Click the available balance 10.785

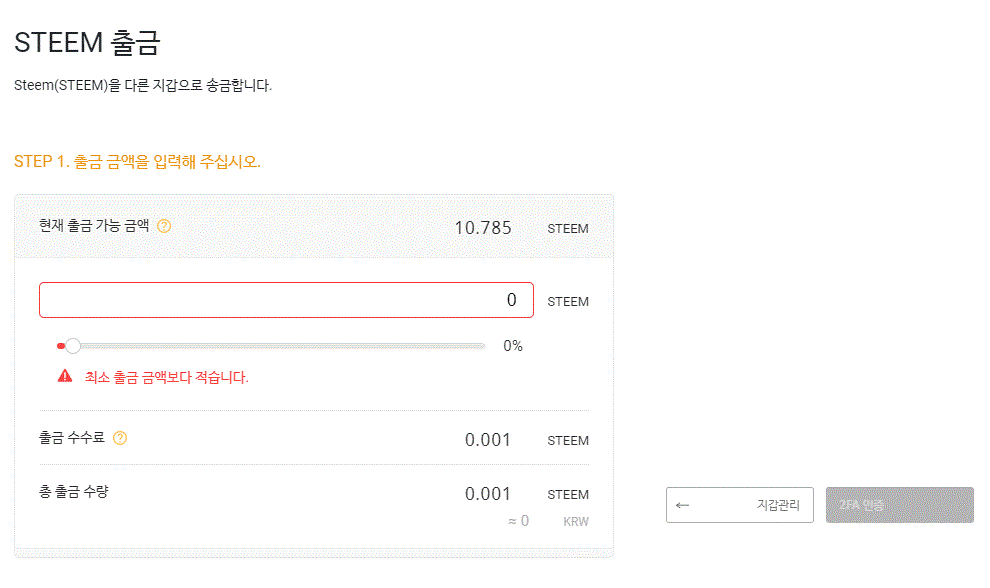click(x=483, y=228)
